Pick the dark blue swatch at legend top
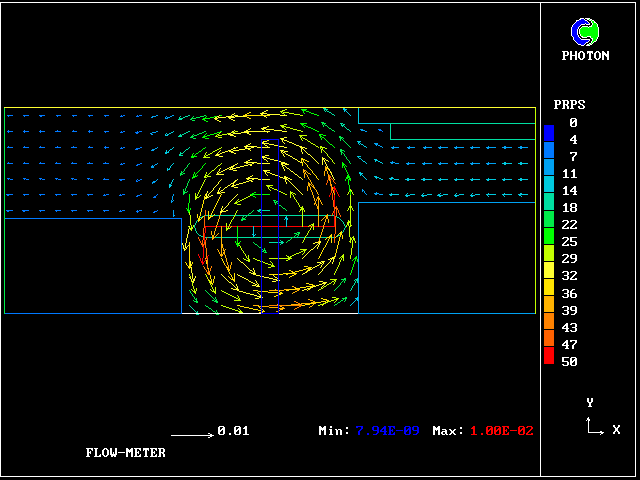 (549, 131)
